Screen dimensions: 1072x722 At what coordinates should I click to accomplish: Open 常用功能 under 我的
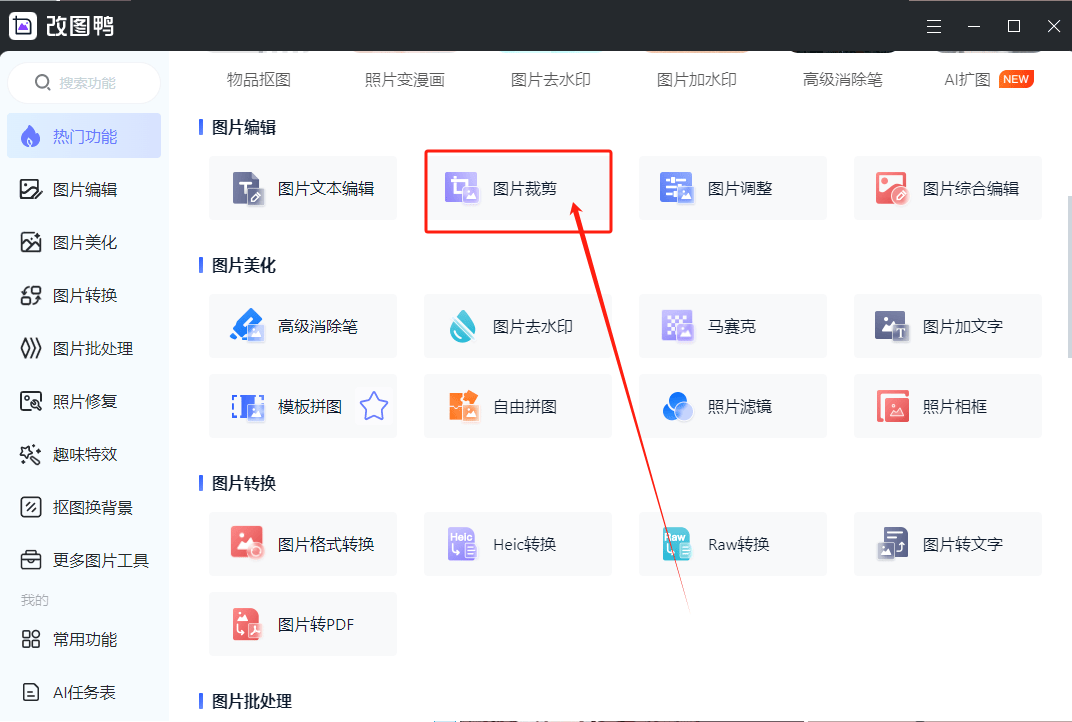(x=84, y=639)
